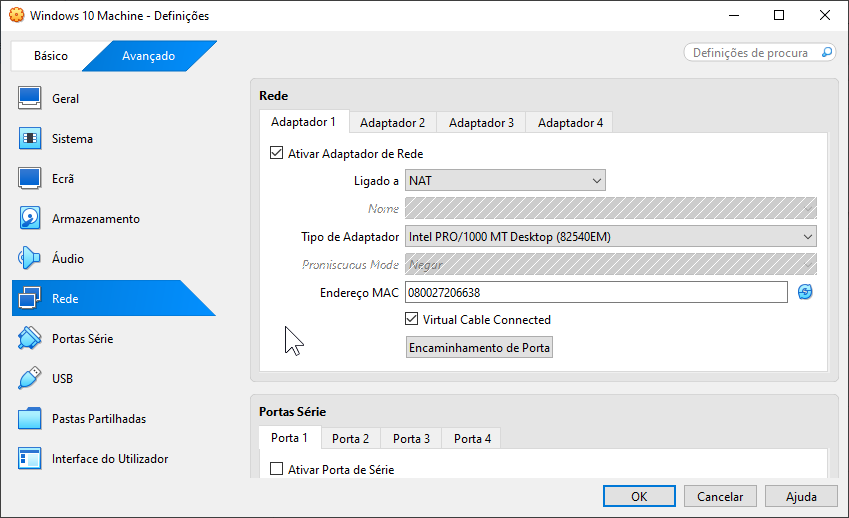Open the Geral settings icon
Viewport: 849px width, 518px height.
[x=30, y=98]
